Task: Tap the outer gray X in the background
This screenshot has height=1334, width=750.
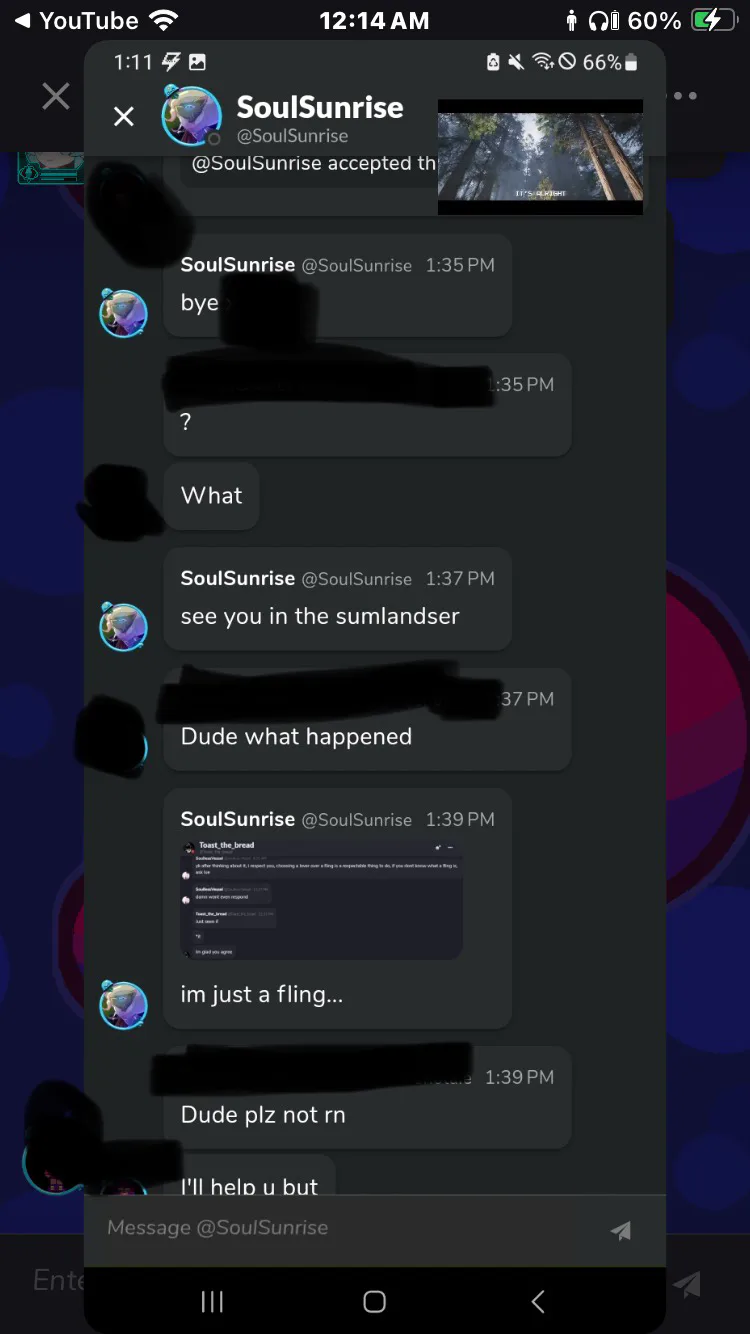Action: pos(56,96)
